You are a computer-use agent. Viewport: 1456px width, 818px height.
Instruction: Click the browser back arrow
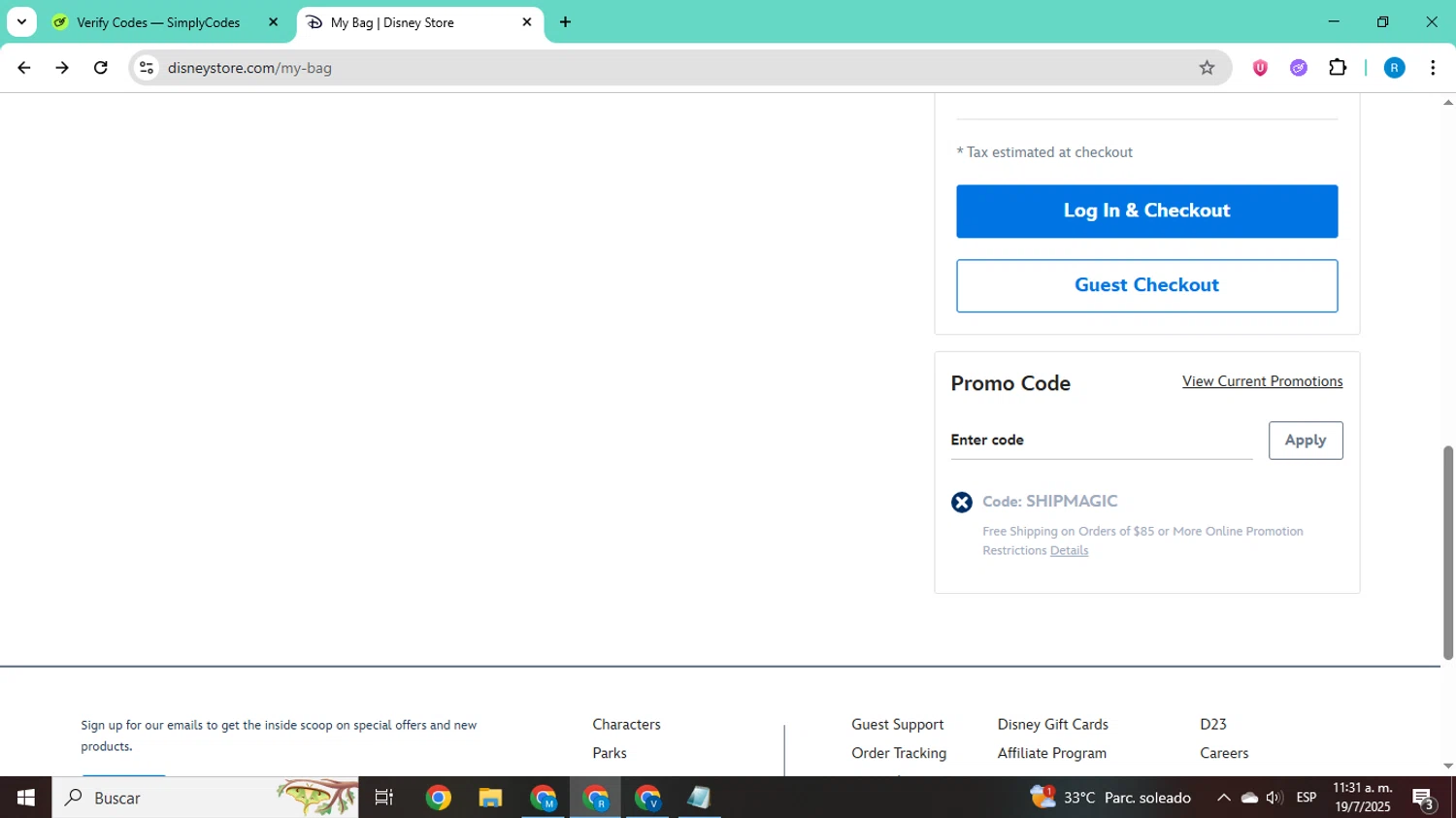pos(23,68)
